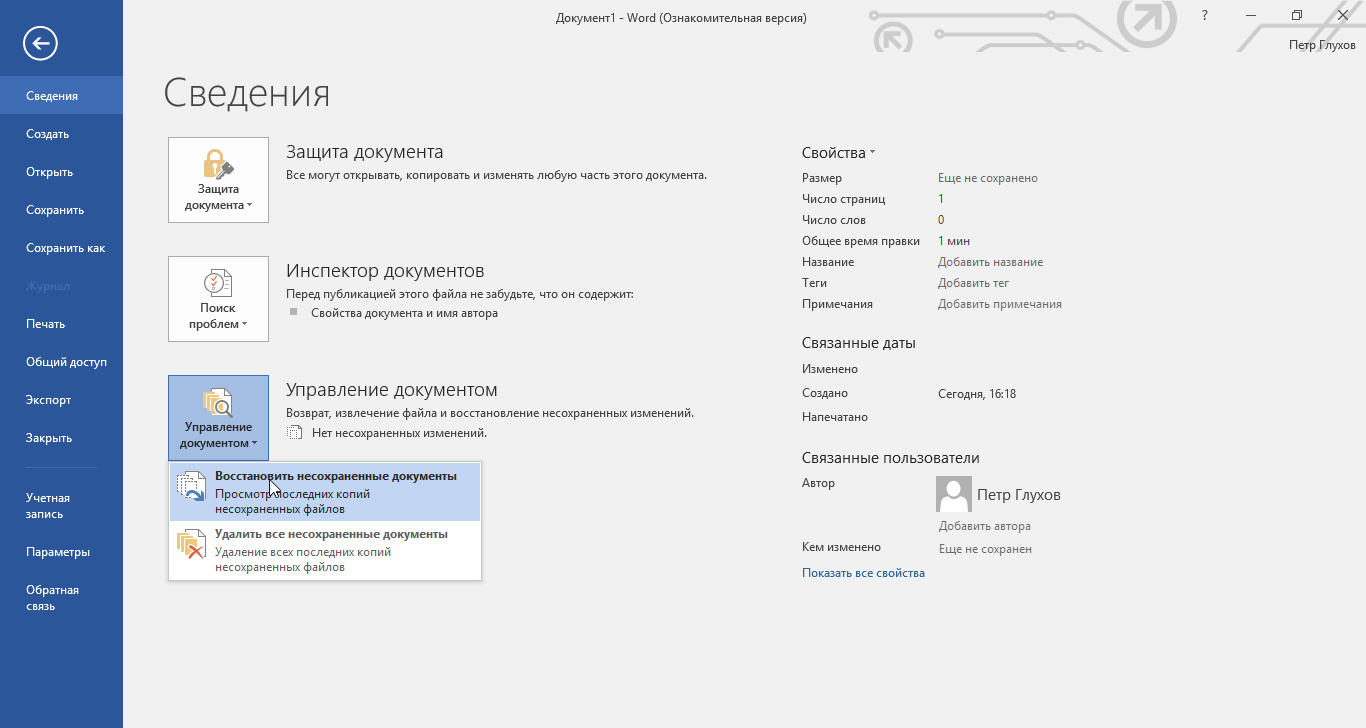
Task: Open the Защита документа lock button
Action: (x=218, y=180)
